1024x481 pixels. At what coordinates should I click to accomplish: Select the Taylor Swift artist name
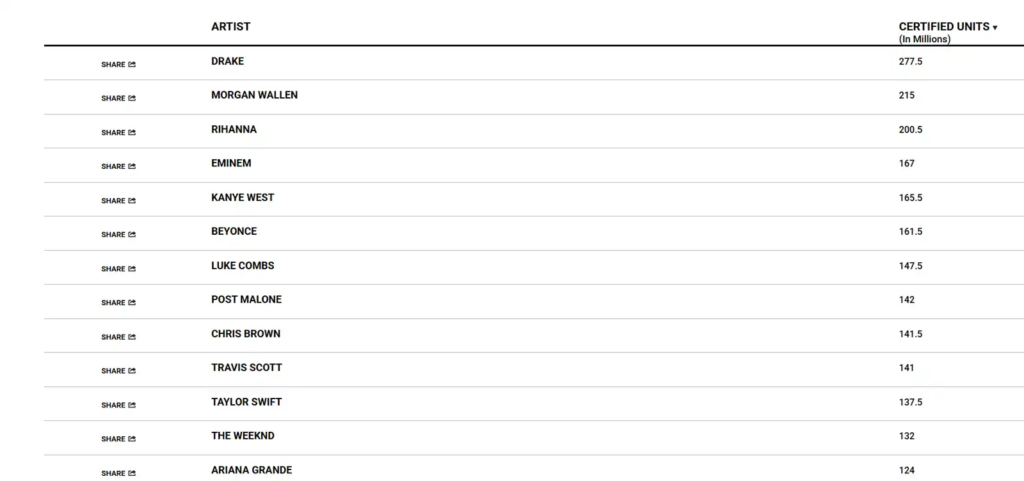click(246, 402)
